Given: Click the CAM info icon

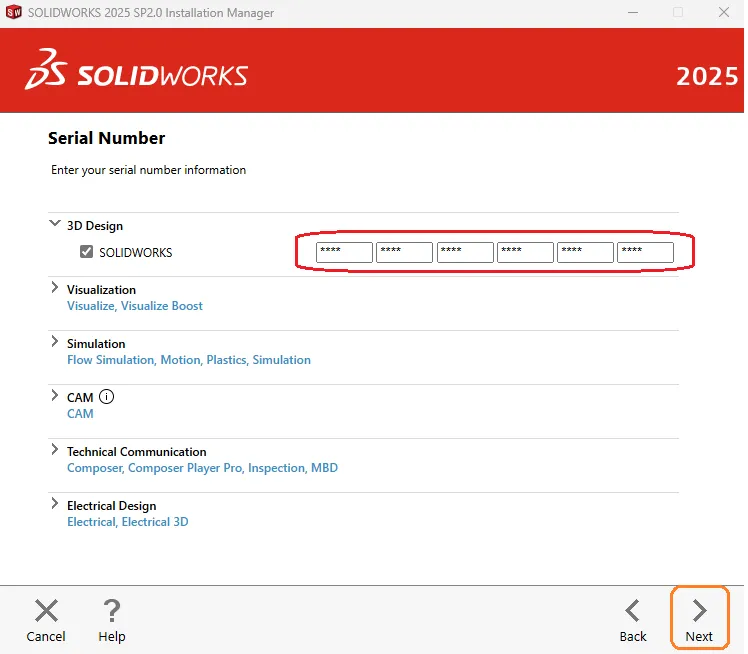Looking at the screenshot, I should (106, 396).
